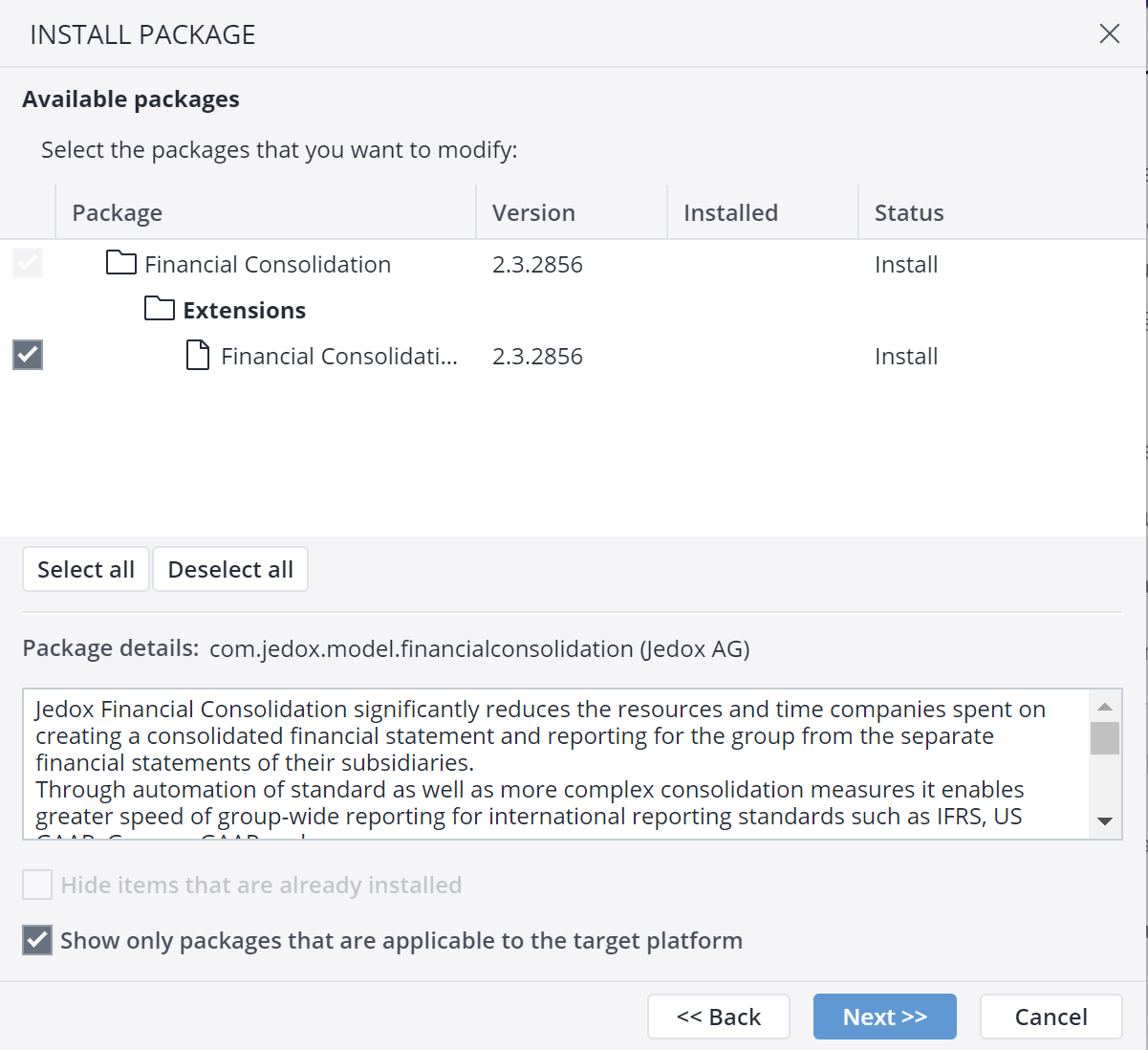Image resolution: width=1148 pixels, height=1050 pixels.
Task: Click the Financial Consolidation extension file icon
Action: click(x=197, y=355)
